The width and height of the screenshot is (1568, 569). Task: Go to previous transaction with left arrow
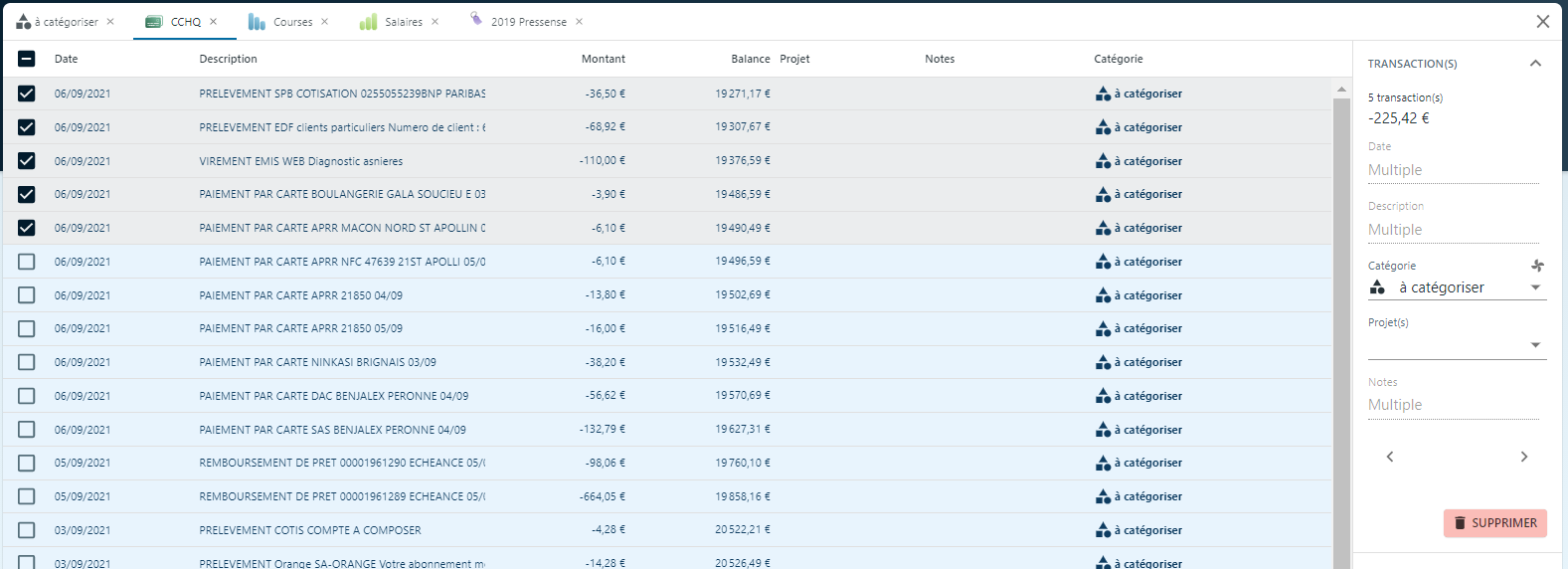point(1390,457)
